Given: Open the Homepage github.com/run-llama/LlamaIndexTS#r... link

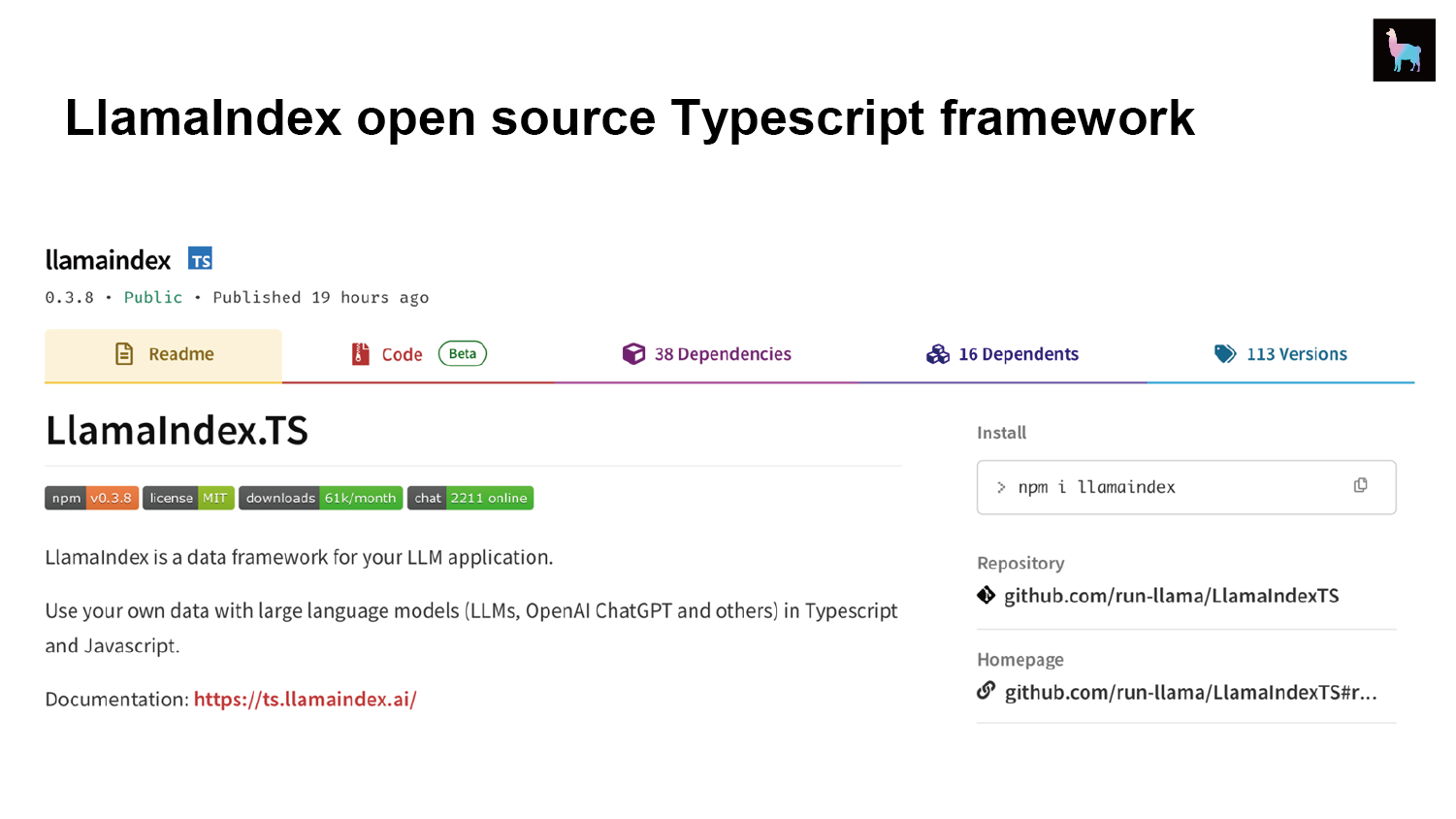Looking at the screenshot, I should click(1190, 692).
